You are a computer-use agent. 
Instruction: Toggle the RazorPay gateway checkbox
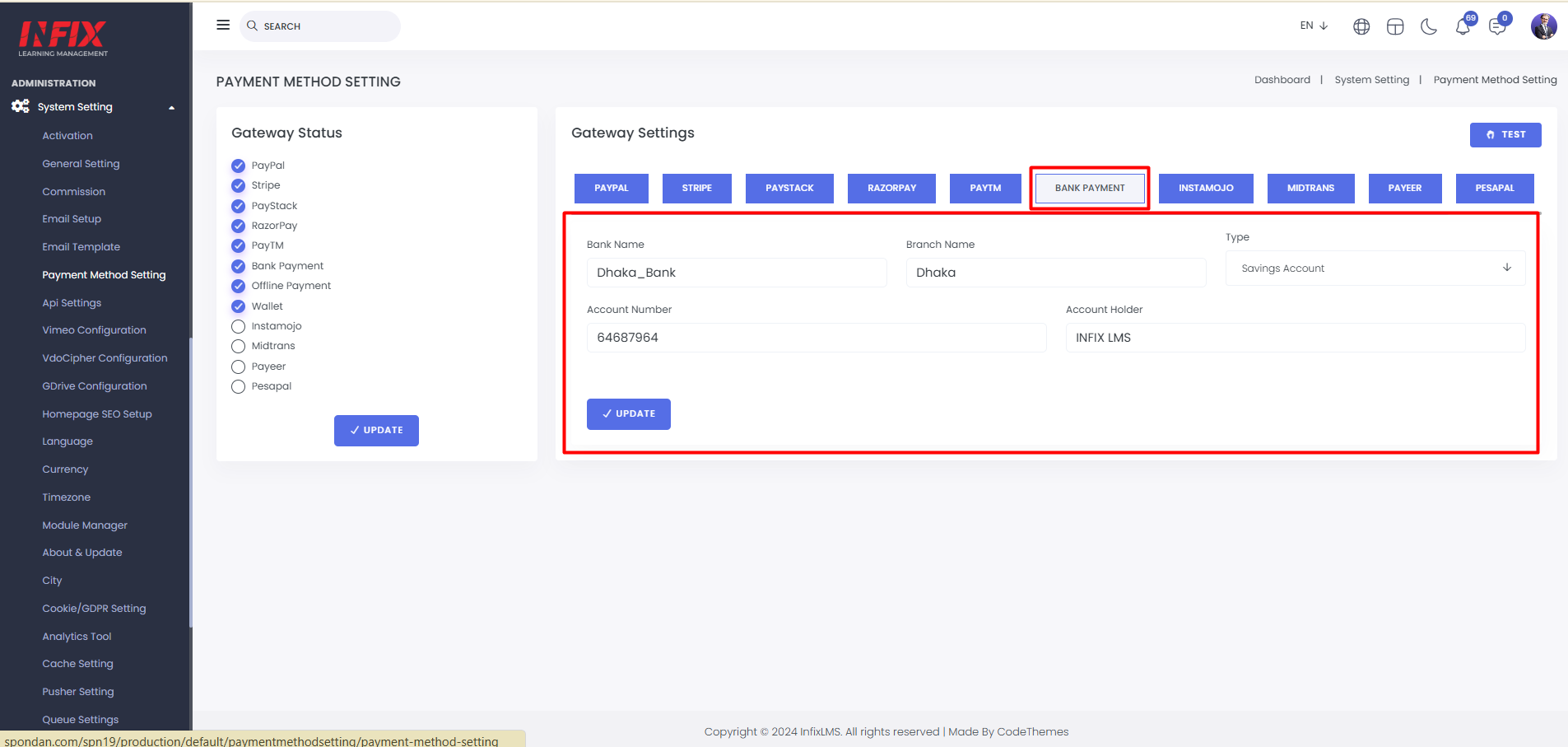239,226
